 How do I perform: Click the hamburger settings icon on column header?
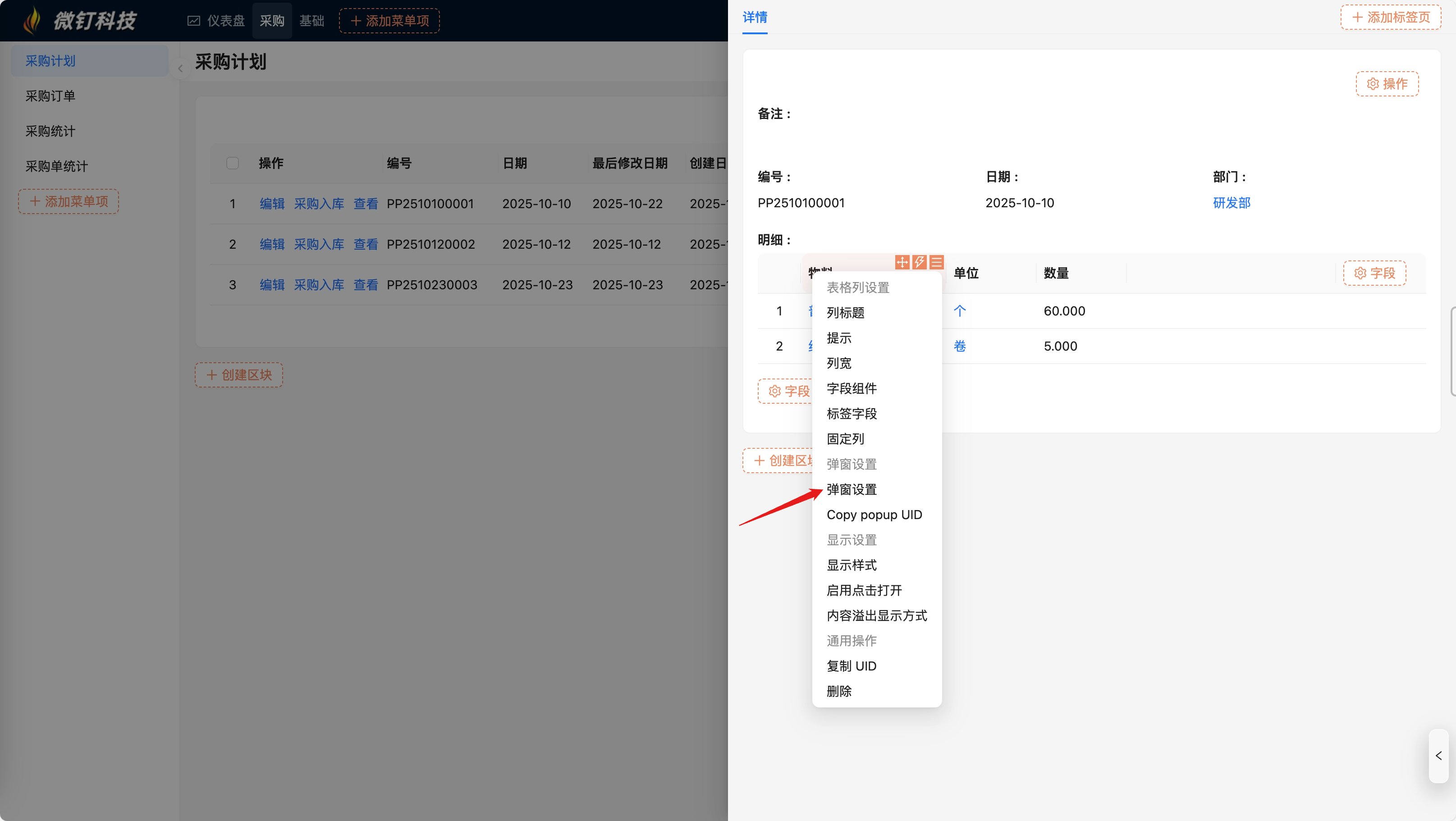coord(936,262)
